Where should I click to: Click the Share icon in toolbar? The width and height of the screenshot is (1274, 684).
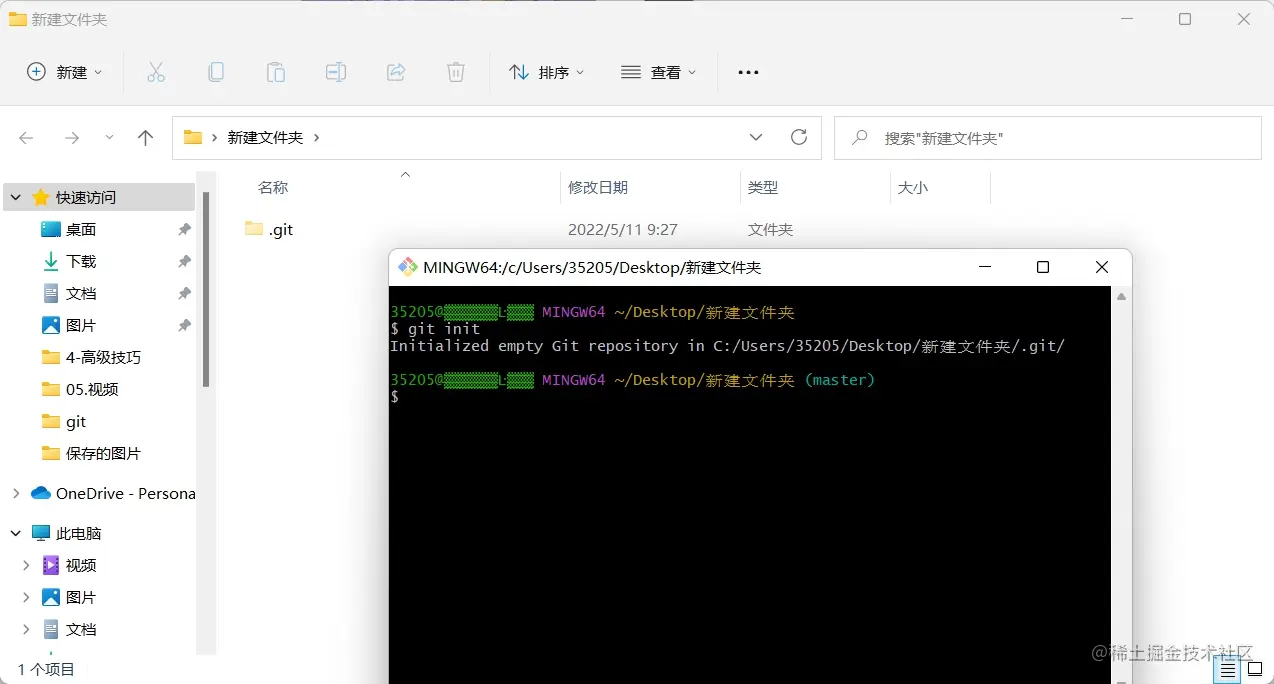[396, 72]
